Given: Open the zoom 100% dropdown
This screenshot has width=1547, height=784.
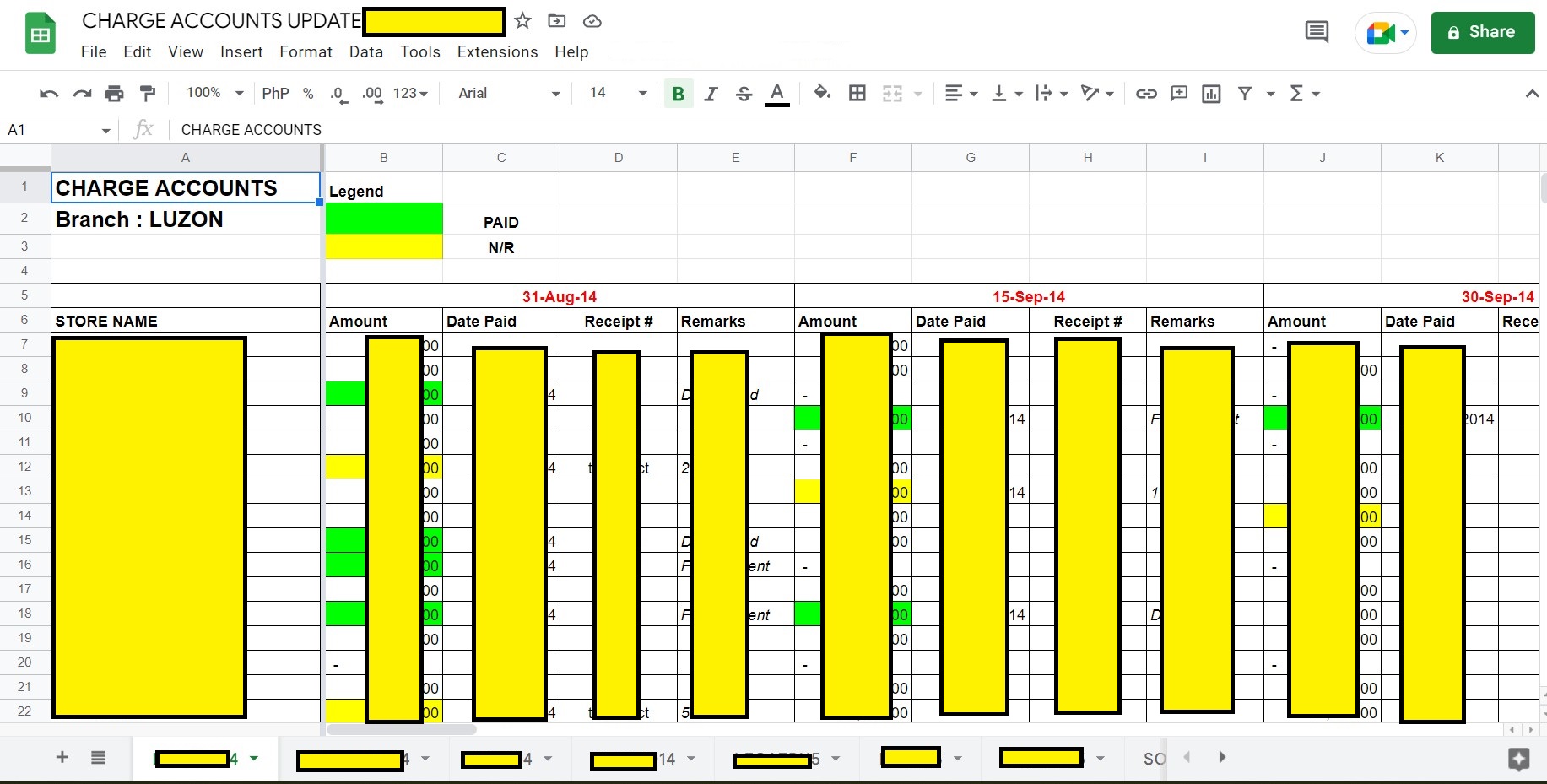Looking at the screenshot, I should tap(214, 93).
